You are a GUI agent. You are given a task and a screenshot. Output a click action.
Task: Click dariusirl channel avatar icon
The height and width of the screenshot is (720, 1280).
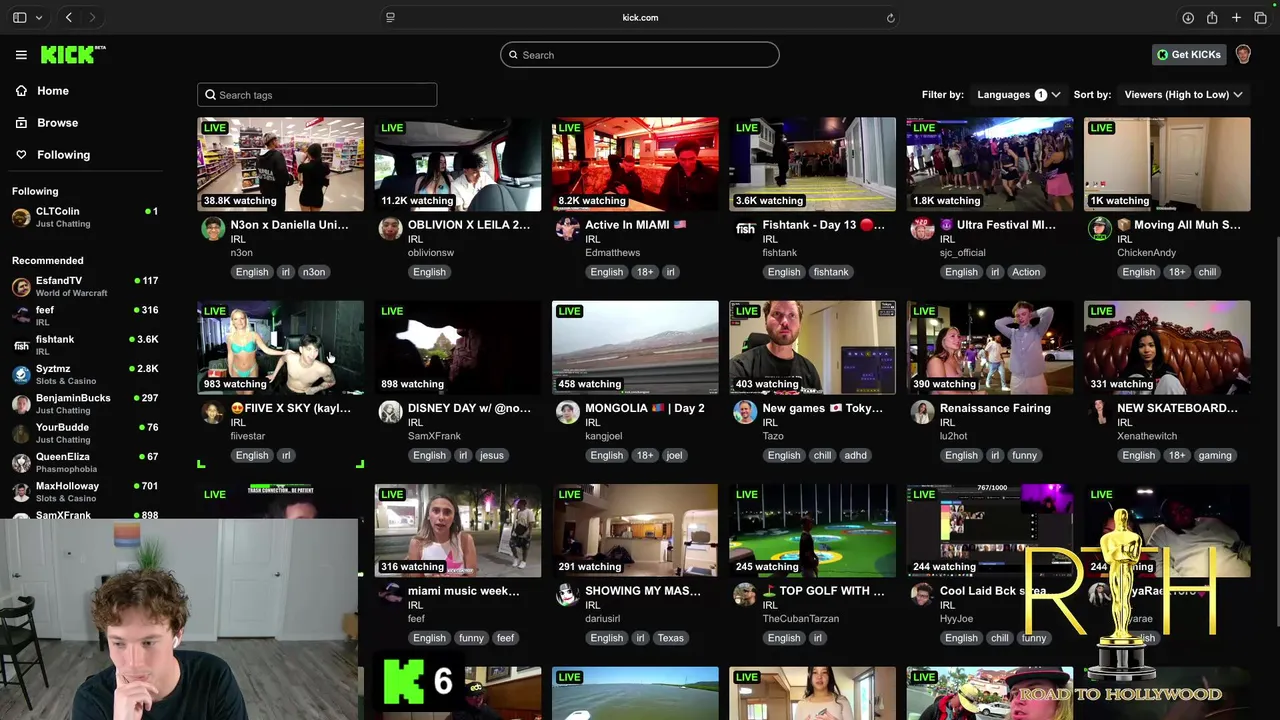pyautogui.click(x=567, y=595)
